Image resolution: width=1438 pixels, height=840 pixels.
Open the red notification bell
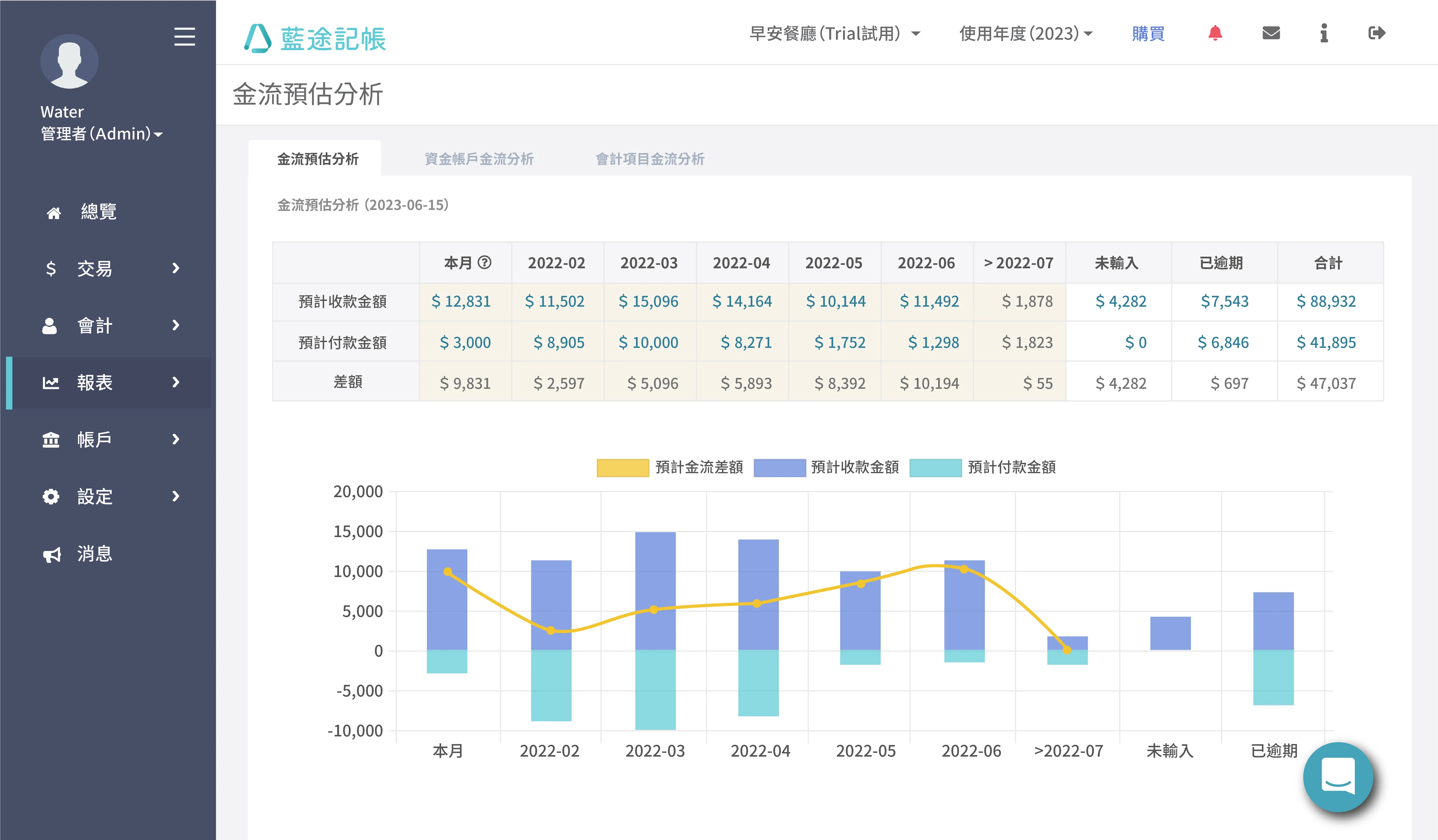[1215, 33]
